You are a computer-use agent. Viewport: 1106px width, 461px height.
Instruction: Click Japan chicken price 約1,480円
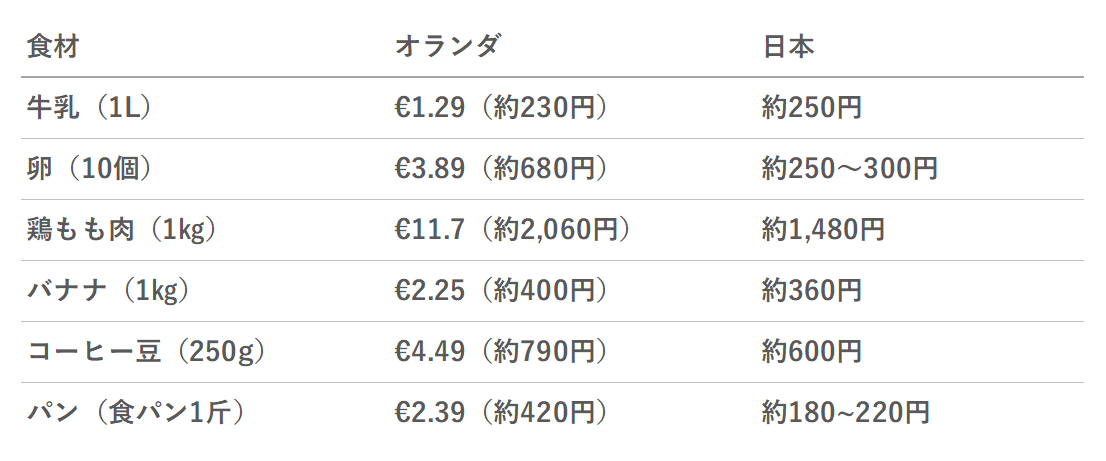point(823,230)
